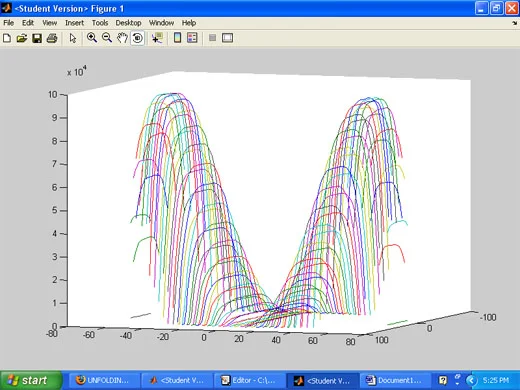This screenshot has height=390, width=520.
Task: Click the z-axis tick label 10
Action: 53,95
